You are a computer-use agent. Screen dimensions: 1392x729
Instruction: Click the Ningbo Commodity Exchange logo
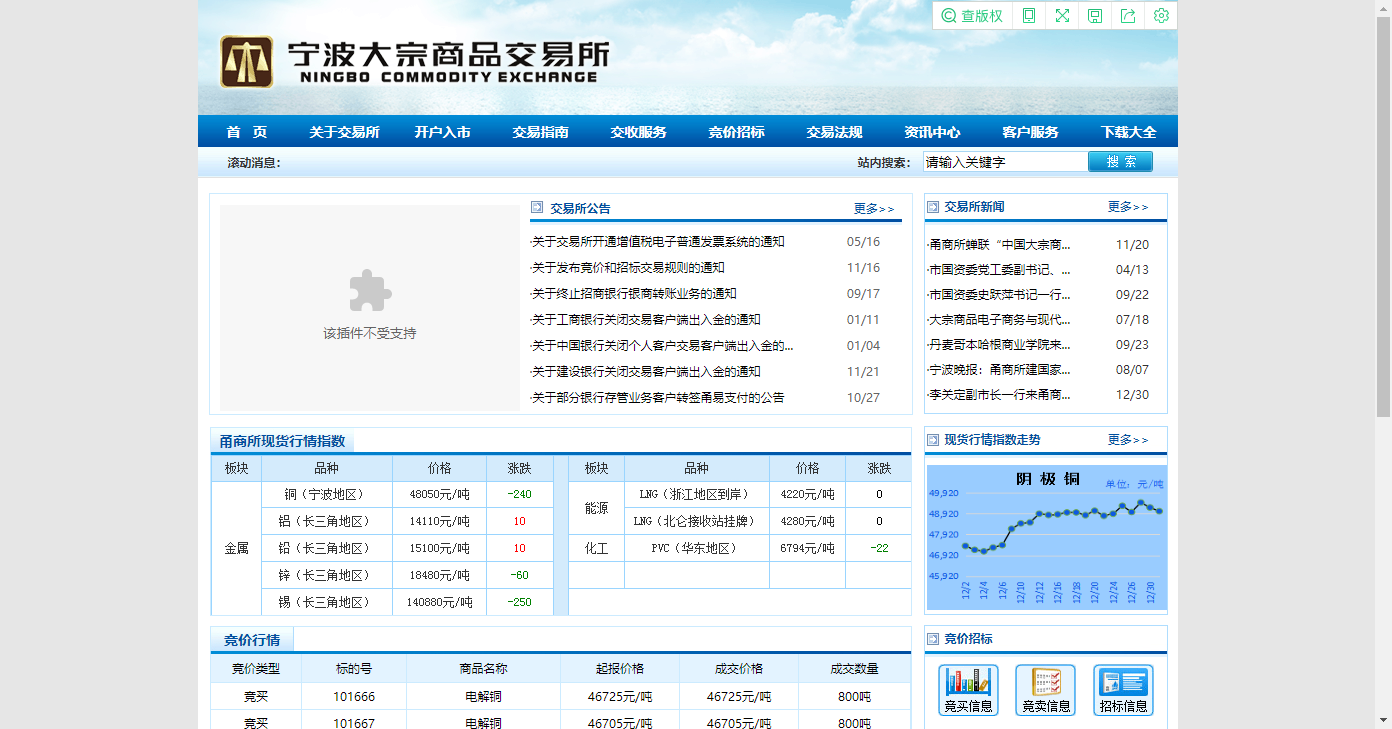[414, 62]
